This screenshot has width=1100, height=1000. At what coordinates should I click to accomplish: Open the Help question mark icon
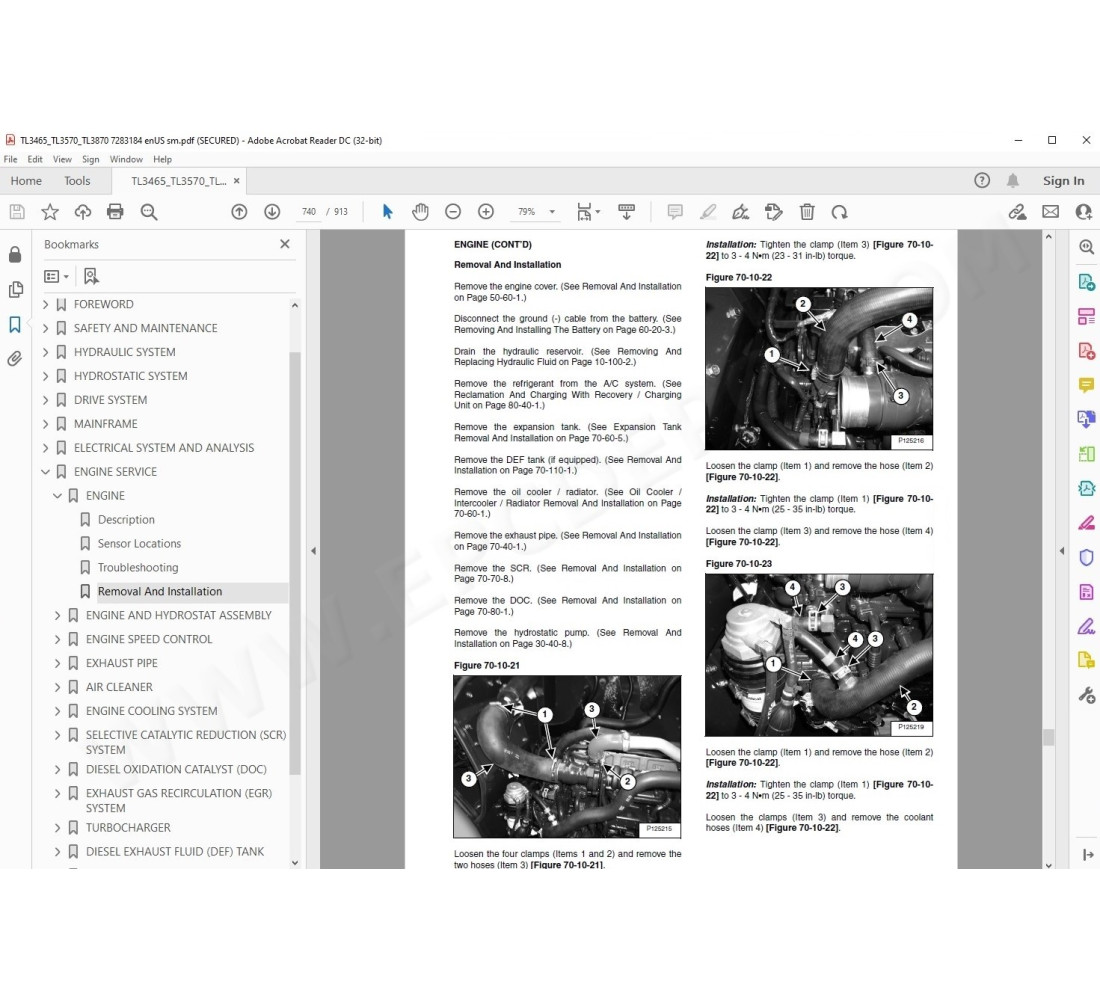click(982, 181)
